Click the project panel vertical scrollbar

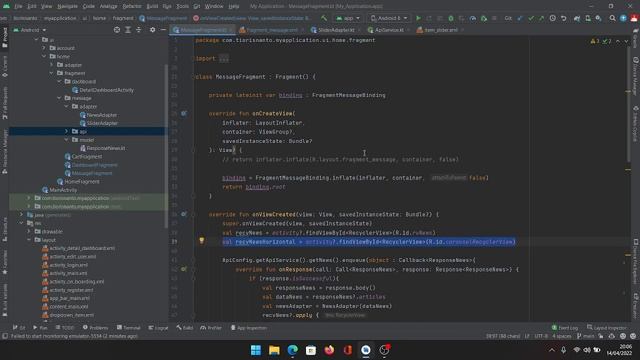click(166, 146)
